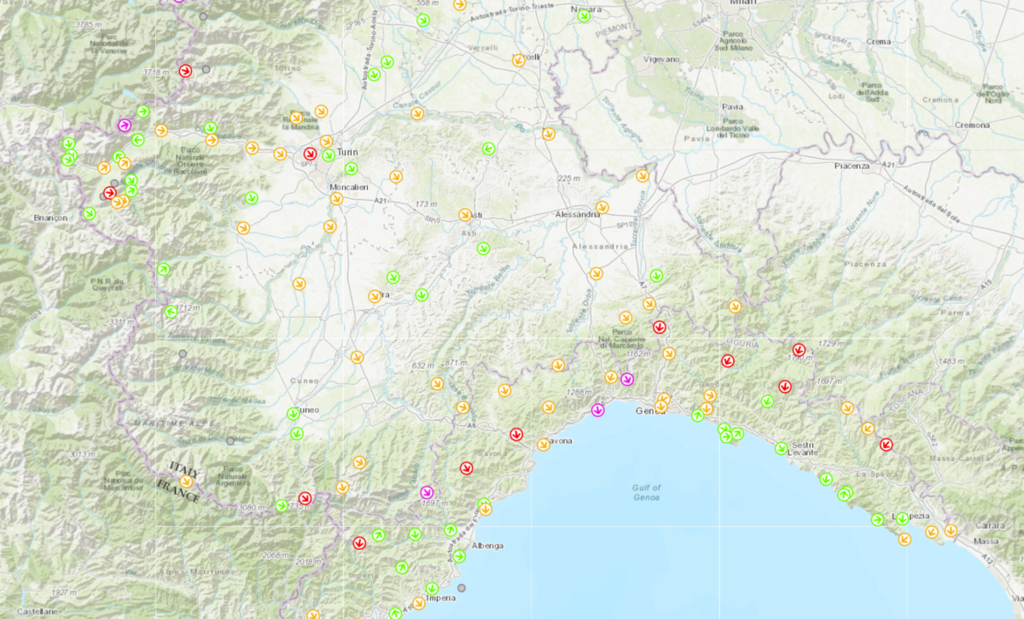Click the Briançon town label
Image resolution: width=1024 pixels, height=619 pixels.
click(x=49, y=217)
